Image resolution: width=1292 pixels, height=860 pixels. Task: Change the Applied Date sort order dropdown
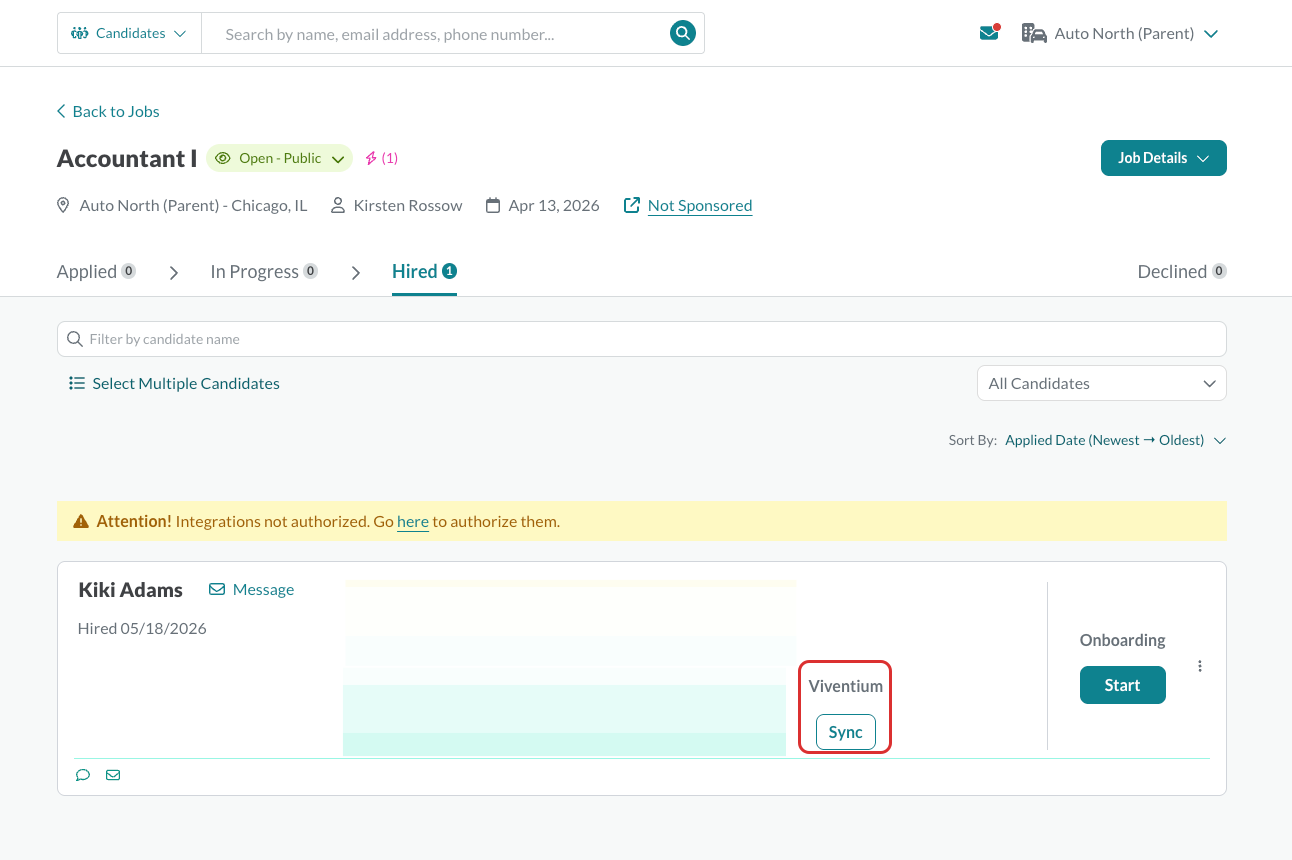pyautogui.click(x=1115, y=440)
